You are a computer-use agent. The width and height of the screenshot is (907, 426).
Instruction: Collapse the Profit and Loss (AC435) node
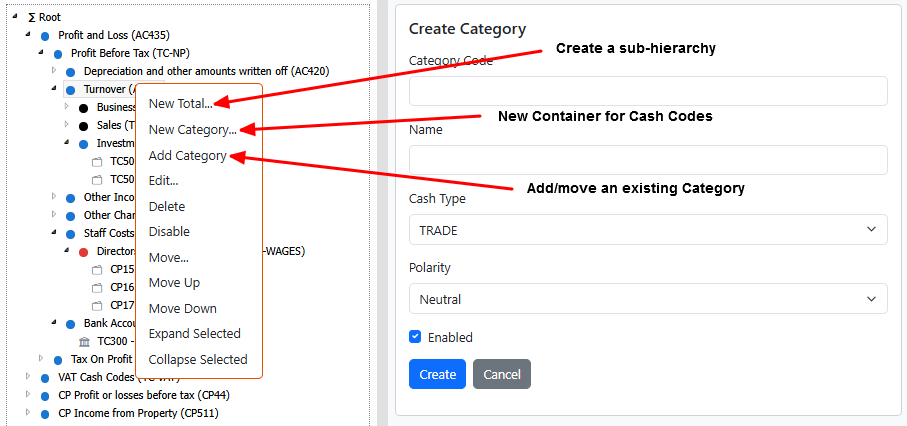click(x=28, y=34)
